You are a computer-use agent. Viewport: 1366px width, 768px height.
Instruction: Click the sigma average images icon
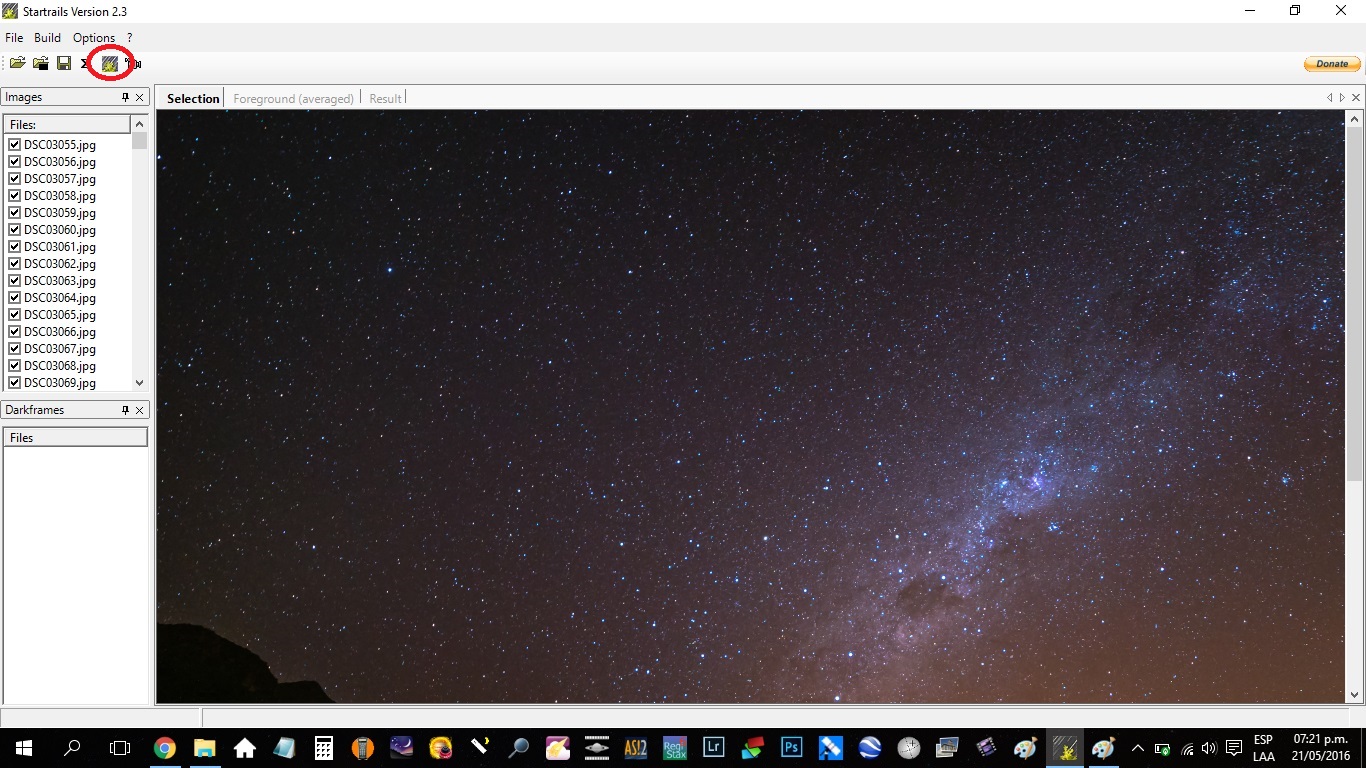click(x=85, y=64)
